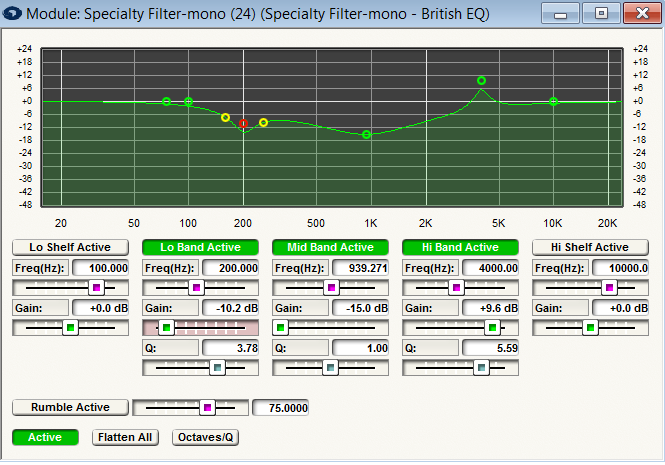665x465 pixels.
Task: Click the Hi Band Q field 5.59
Action: pyautogui.click(x=490, y=348)
